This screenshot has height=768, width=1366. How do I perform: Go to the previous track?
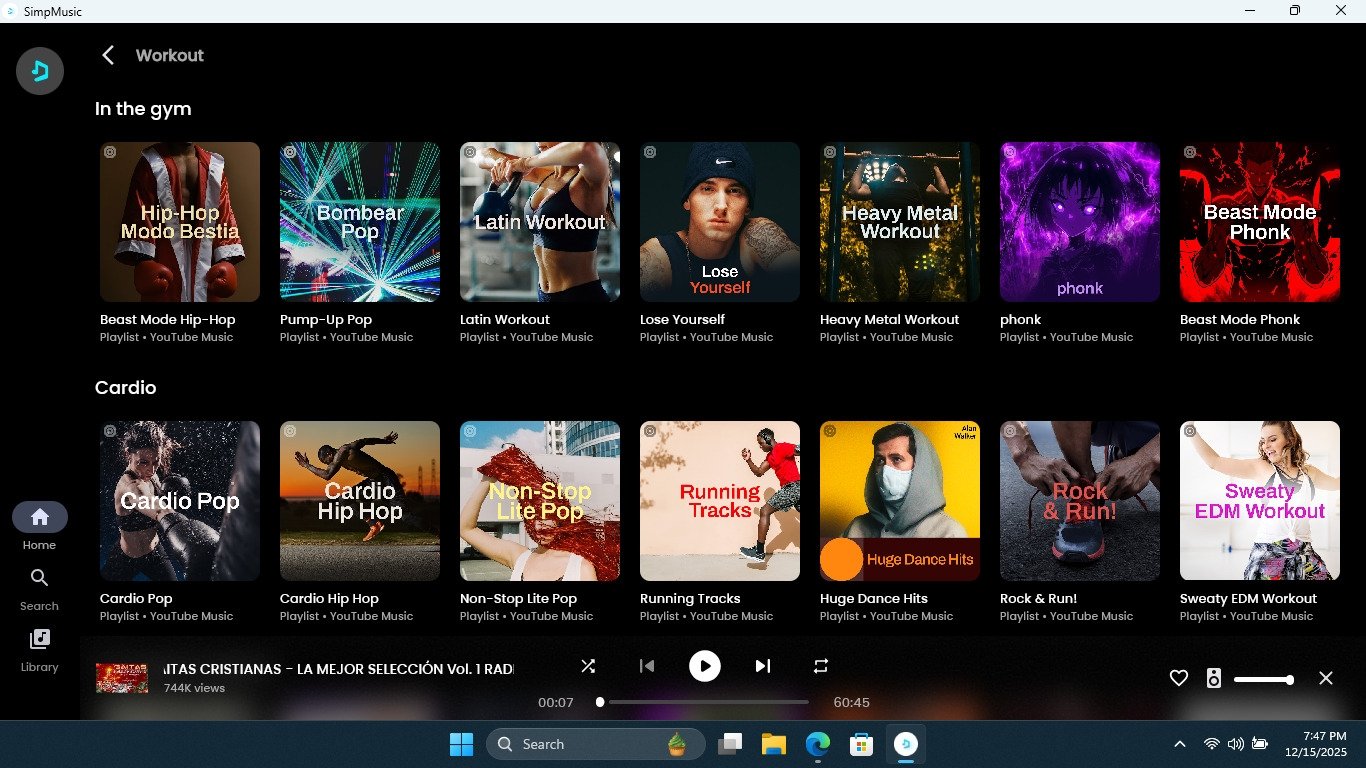point(647,666)
